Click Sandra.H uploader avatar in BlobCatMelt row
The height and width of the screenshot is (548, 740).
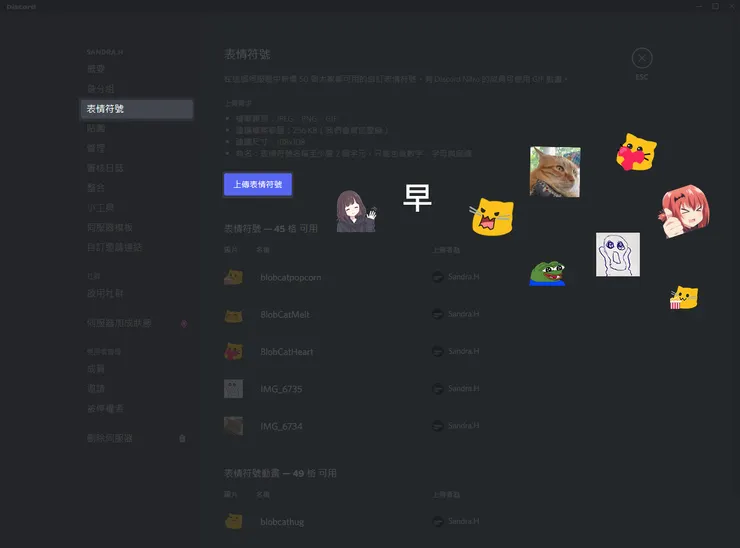pos(438,314)
